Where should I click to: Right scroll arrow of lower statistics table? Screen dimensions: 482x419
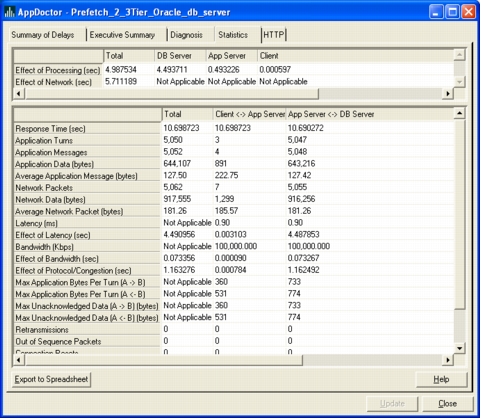448,360
